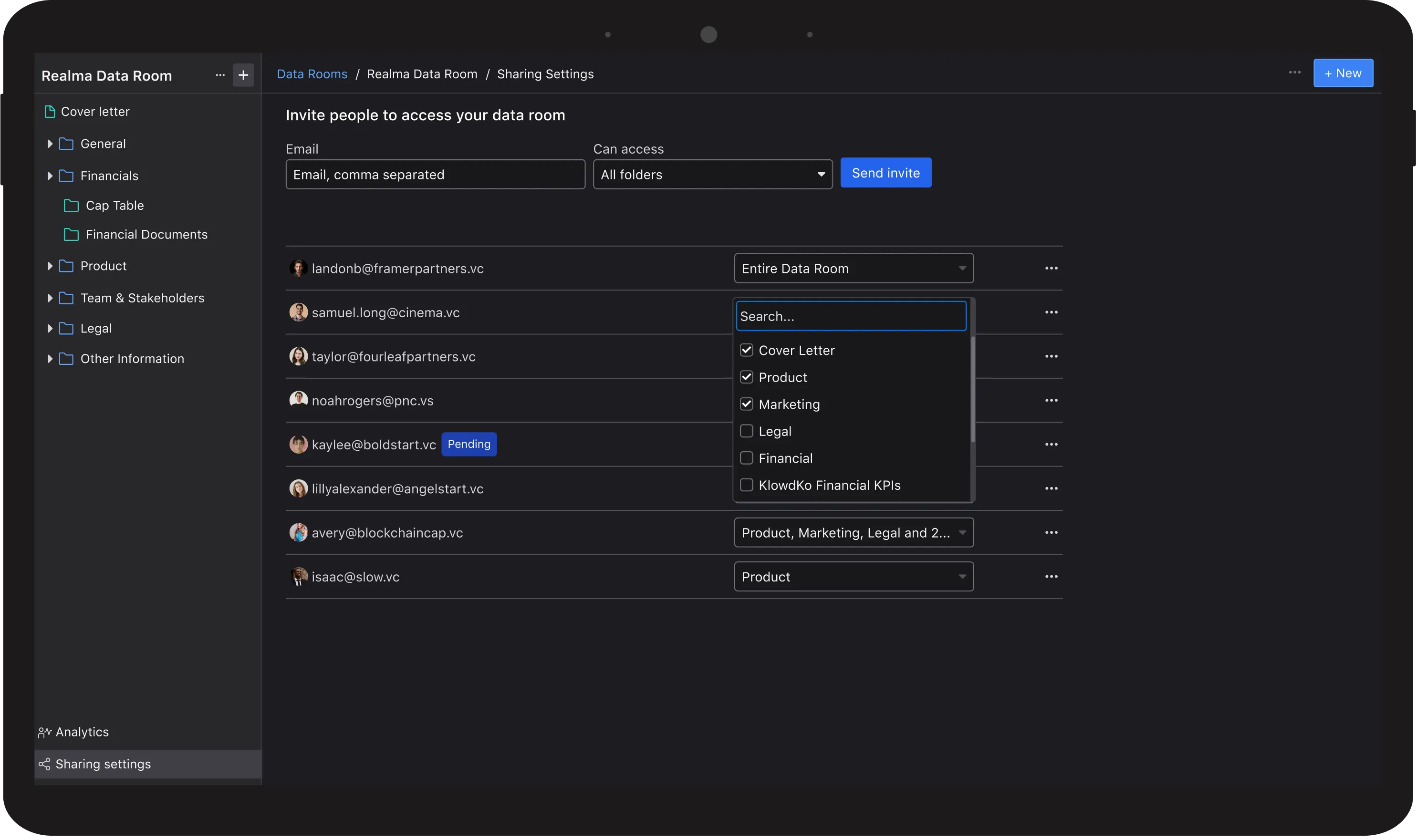
Task: Go to the Data Rooms breadcrumb link
Action: click(x=312, y=74)
